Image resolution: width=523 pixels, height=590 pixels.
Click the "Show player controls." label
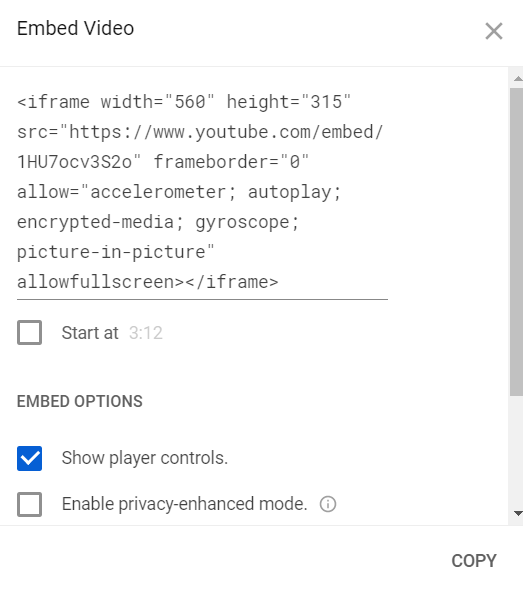(x=145, y=458)
